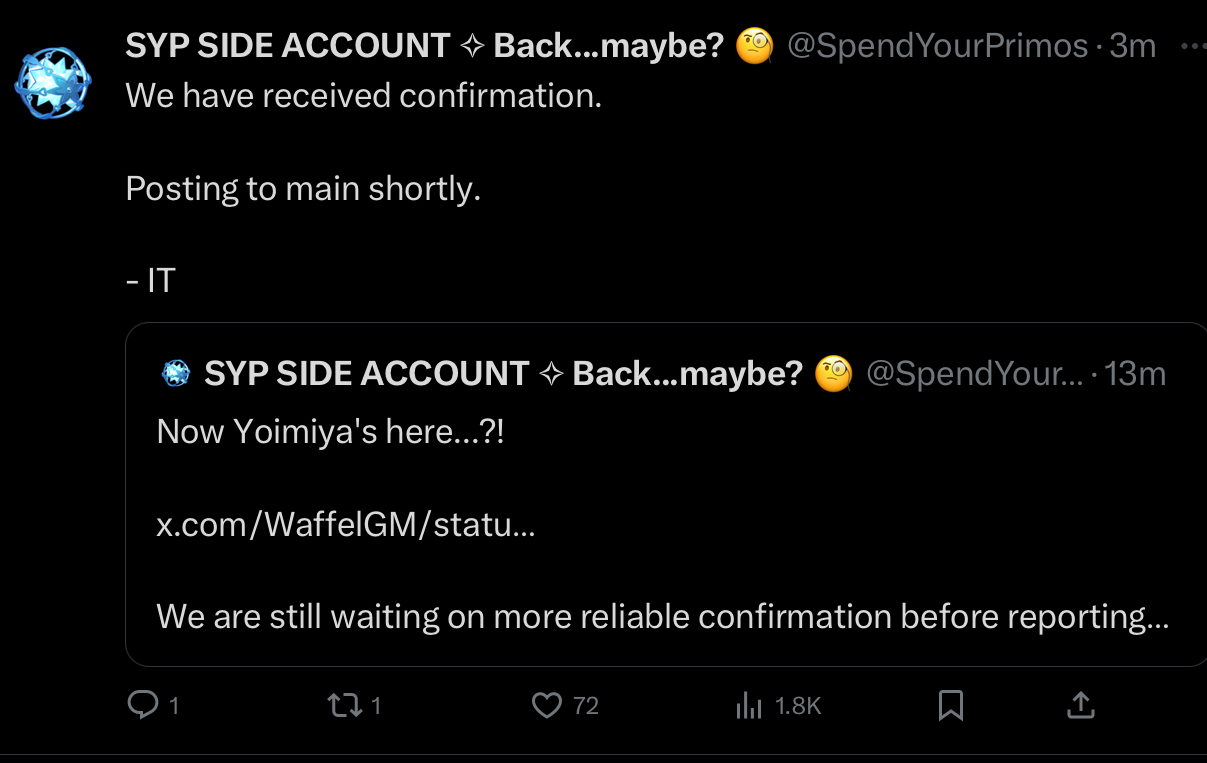Click the reply speech bubble icon
This screenshot has height=763, width=1207.
click(x=144, y=705)
